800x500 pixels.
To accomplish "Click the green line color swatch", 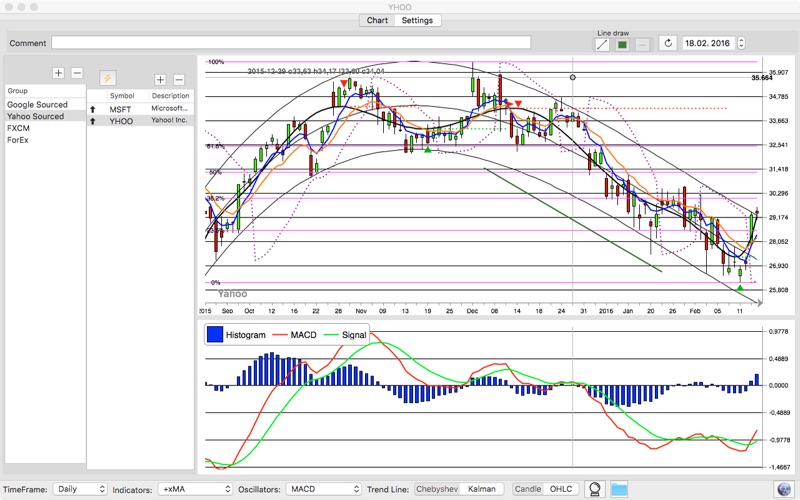I will [x=622, y=44].
